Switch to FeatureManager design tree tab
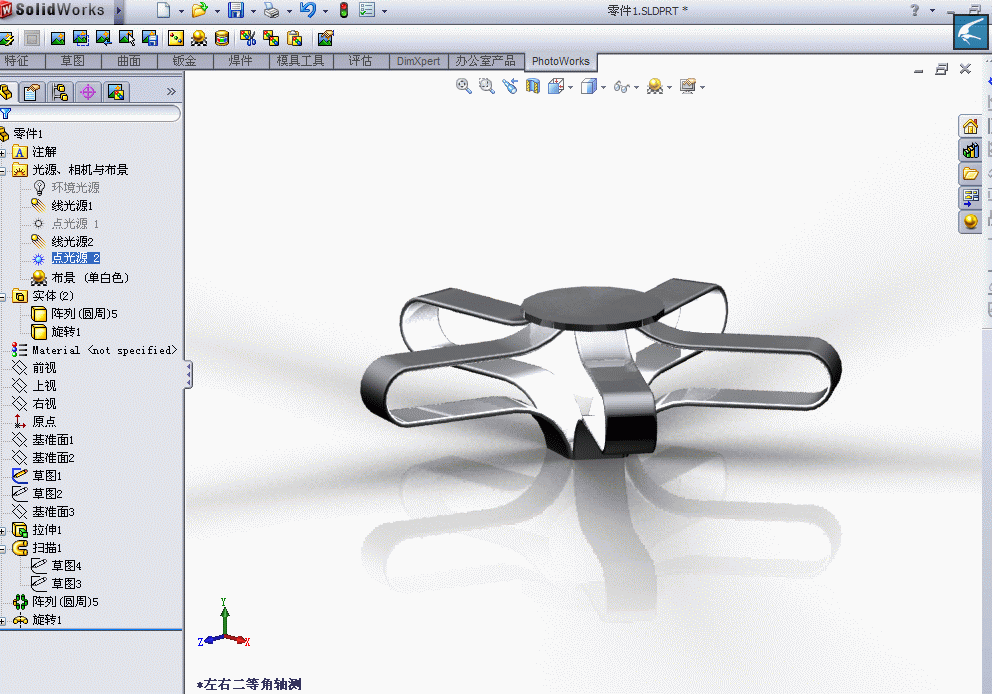 pos(6,92)
